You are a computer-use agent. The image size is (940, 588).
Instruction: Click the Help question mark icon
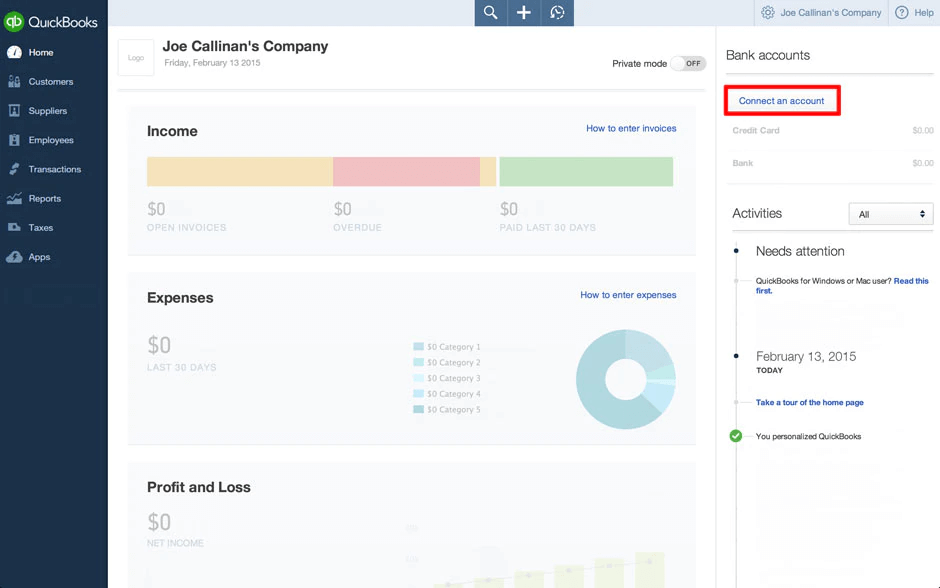coord(902,13)
